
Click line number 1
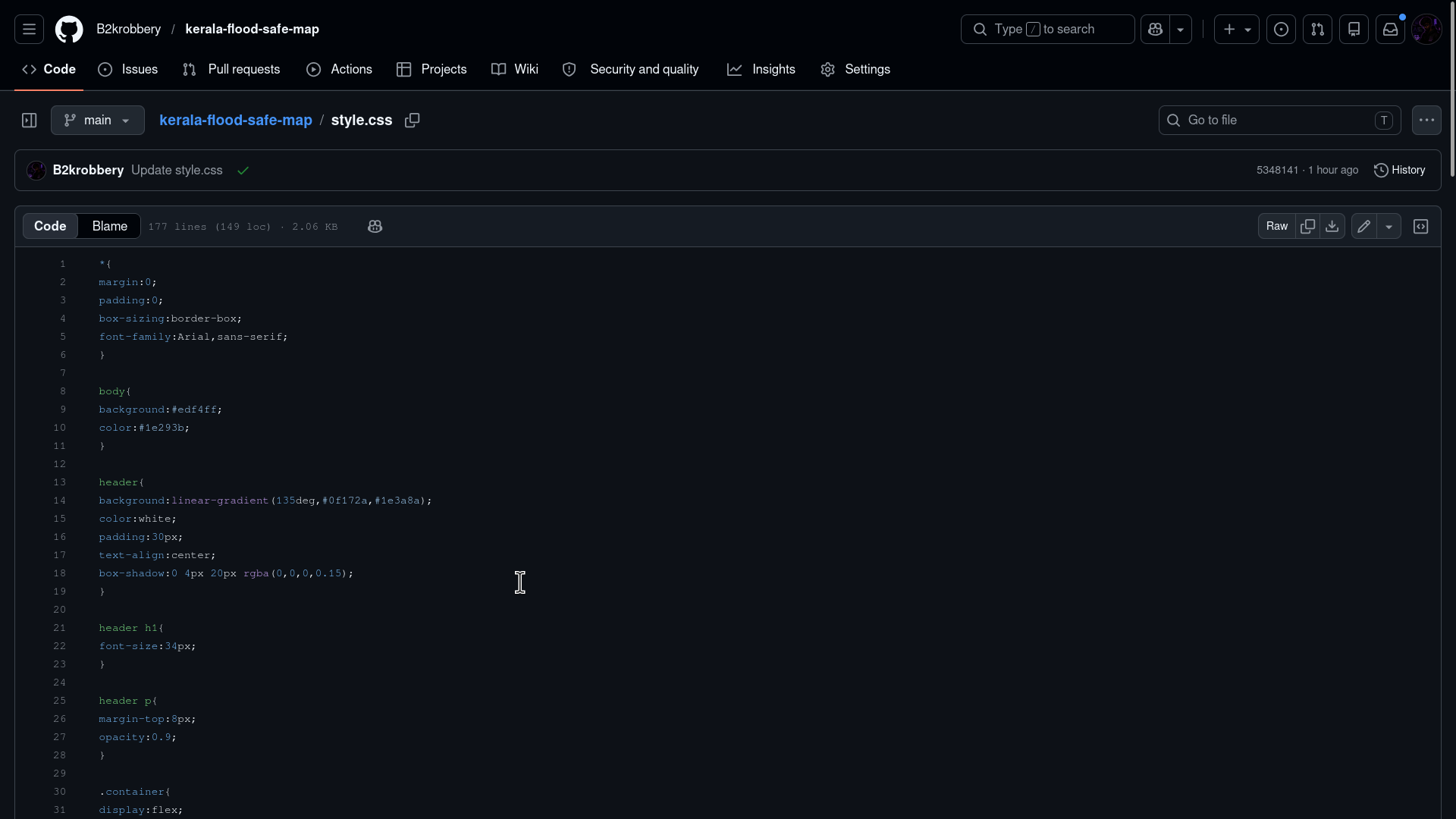click(x=63, y=264)
